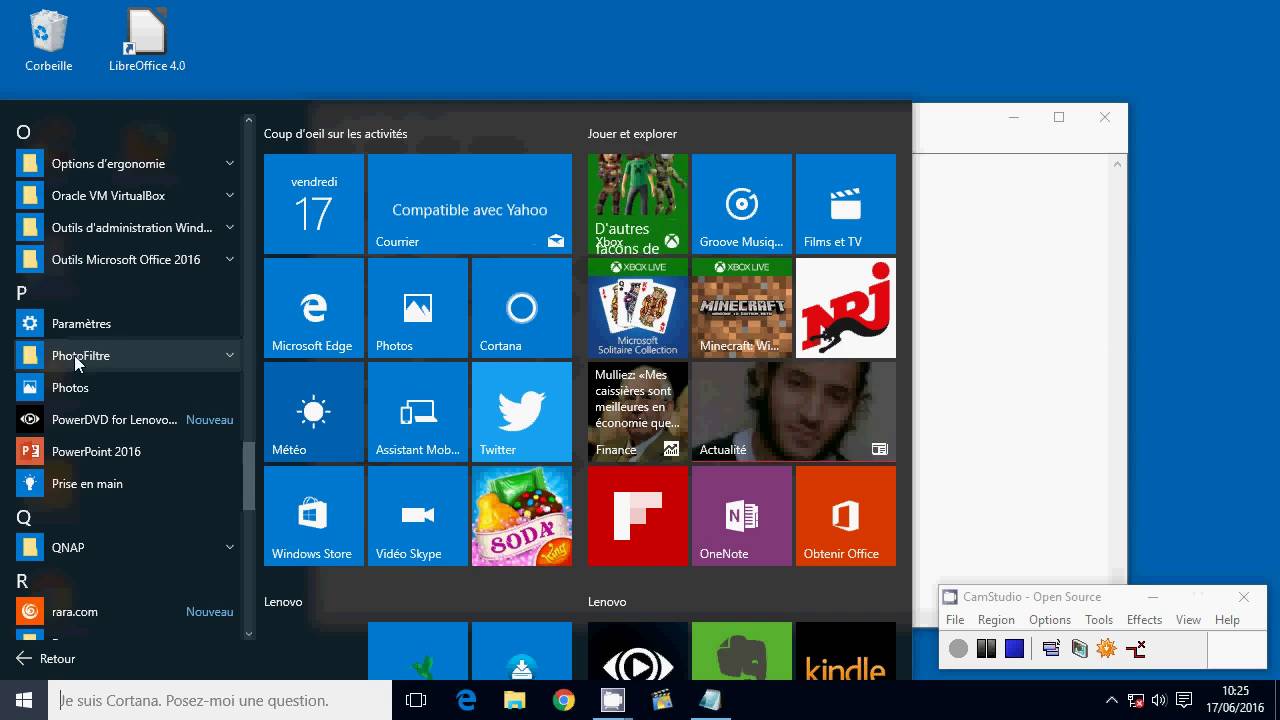Open the Films et TV tile
This screenshot has width=1280, height=720.
pyautogui.click(x=846, y=204)
